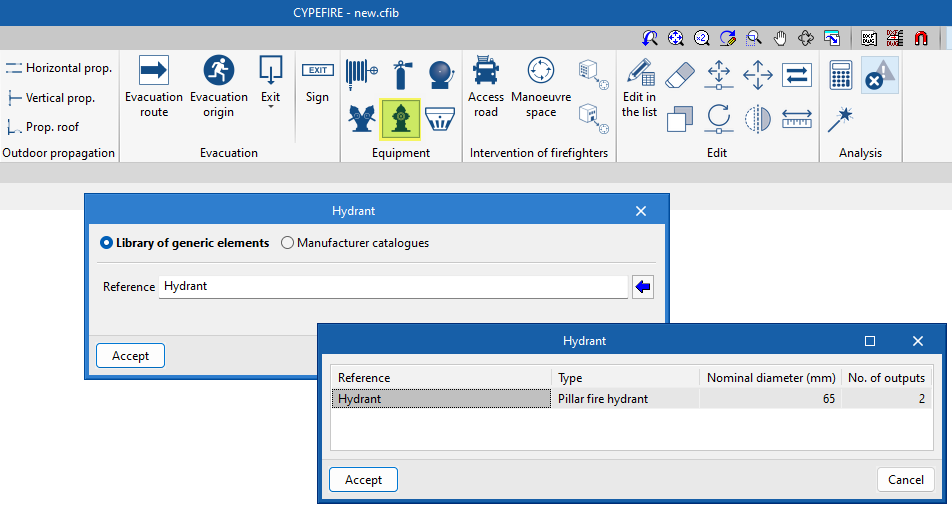The image size is (952, 513).
Task: Select the fire alarm bell tool
Action: [x=440, y=74]
